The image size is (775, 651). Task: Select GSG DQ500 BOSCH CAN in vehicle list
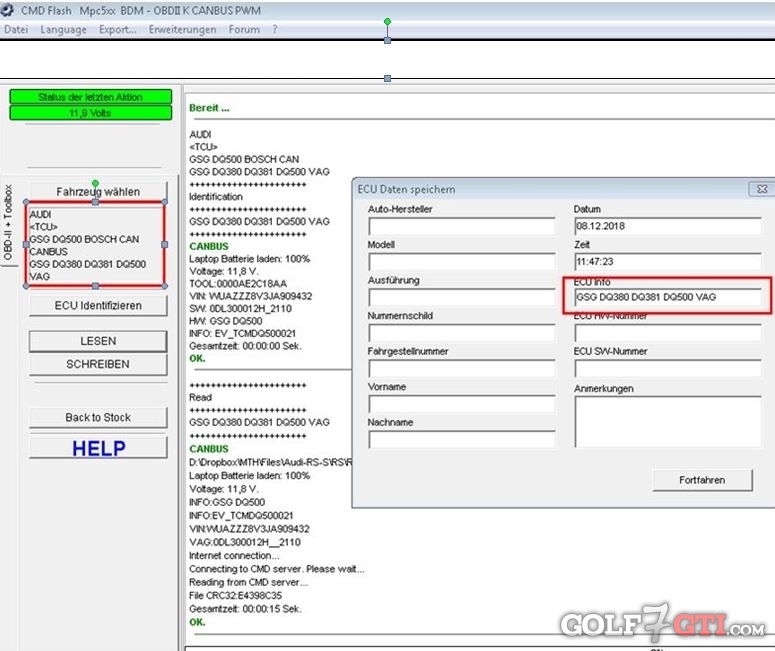[85, 239]
